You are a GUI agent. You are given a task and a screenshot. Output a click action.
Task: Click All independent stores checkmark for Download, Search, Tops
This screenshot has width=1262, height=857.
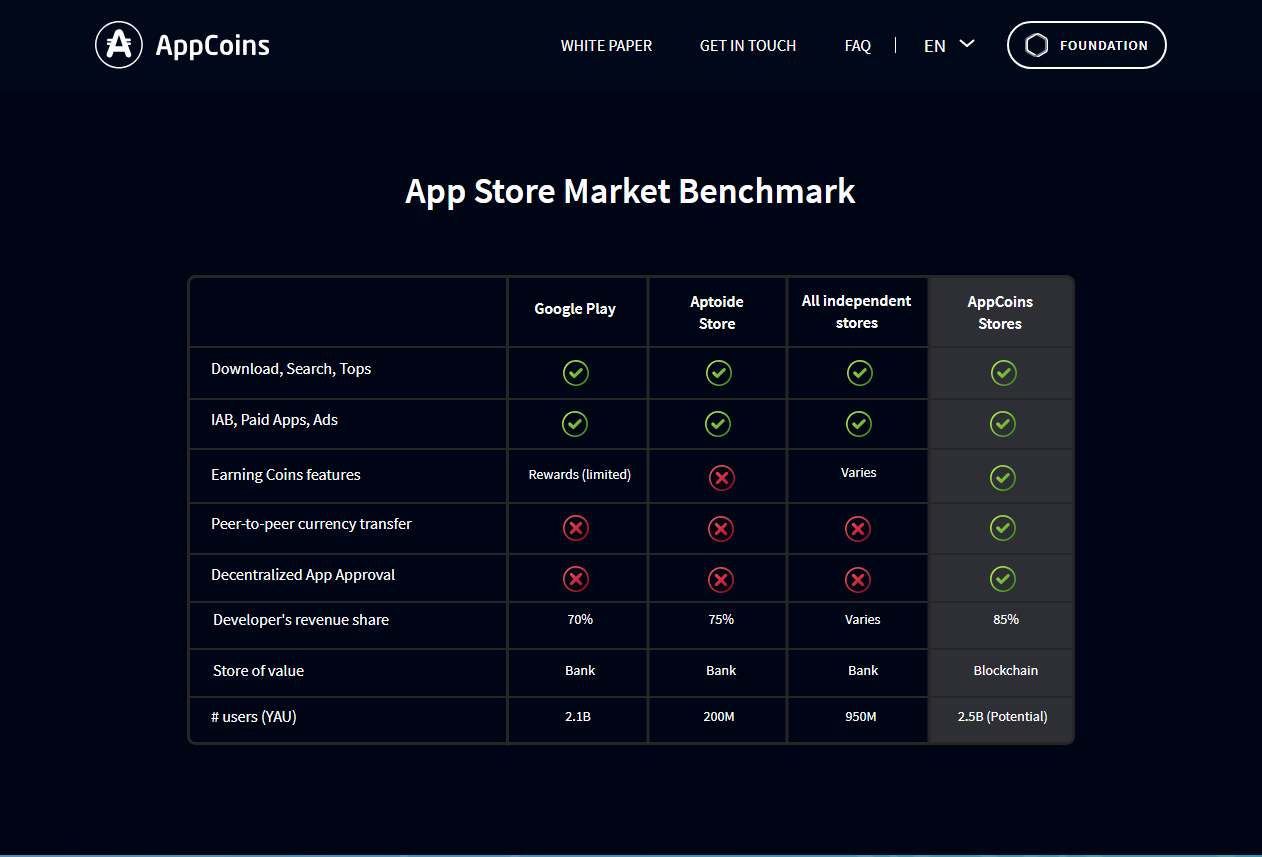pyautogui.click(x=859, y=373)
